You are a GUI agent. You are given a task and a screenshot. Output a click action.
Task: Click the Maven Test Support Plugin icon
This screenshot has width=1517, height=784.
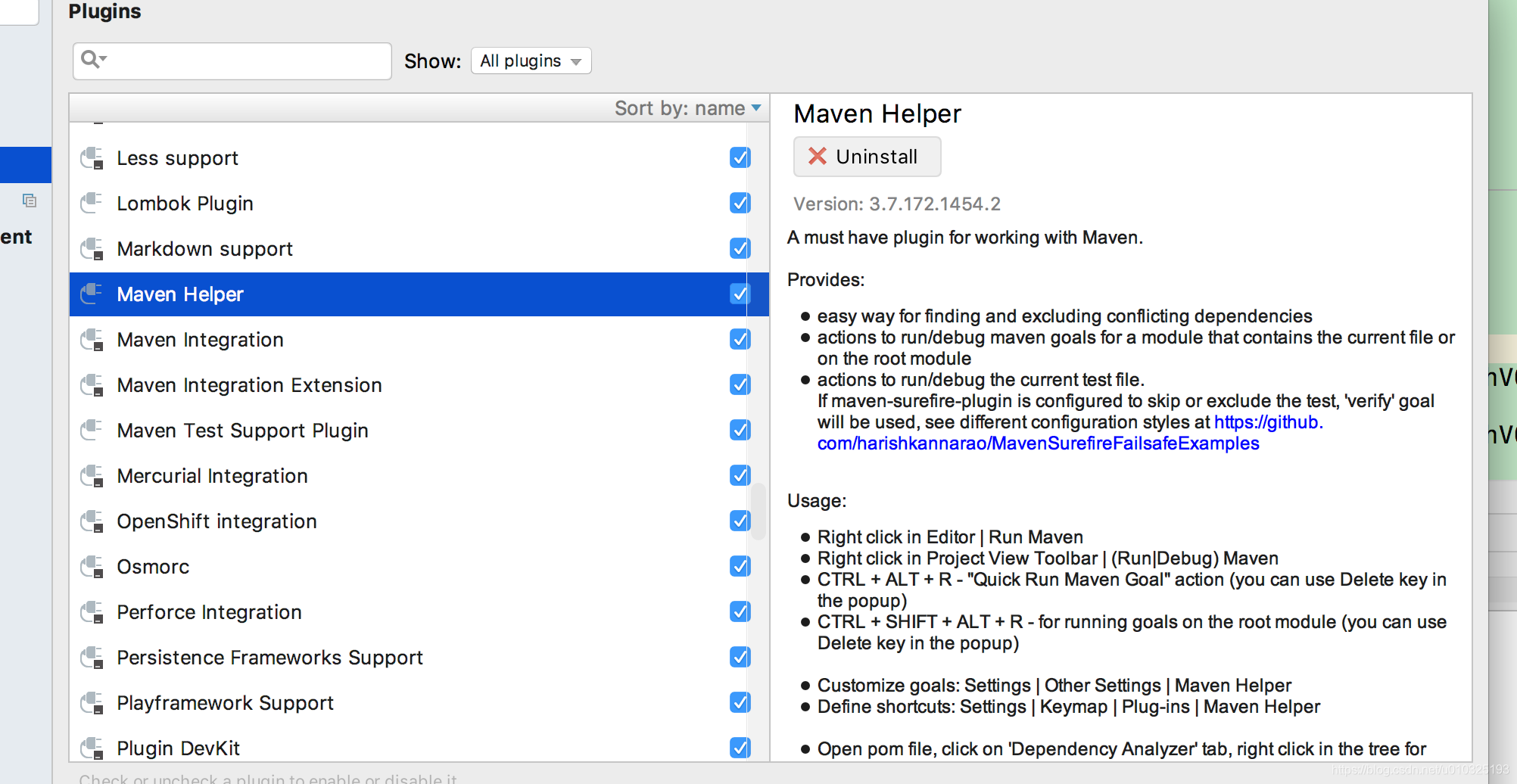pos(92,431)
